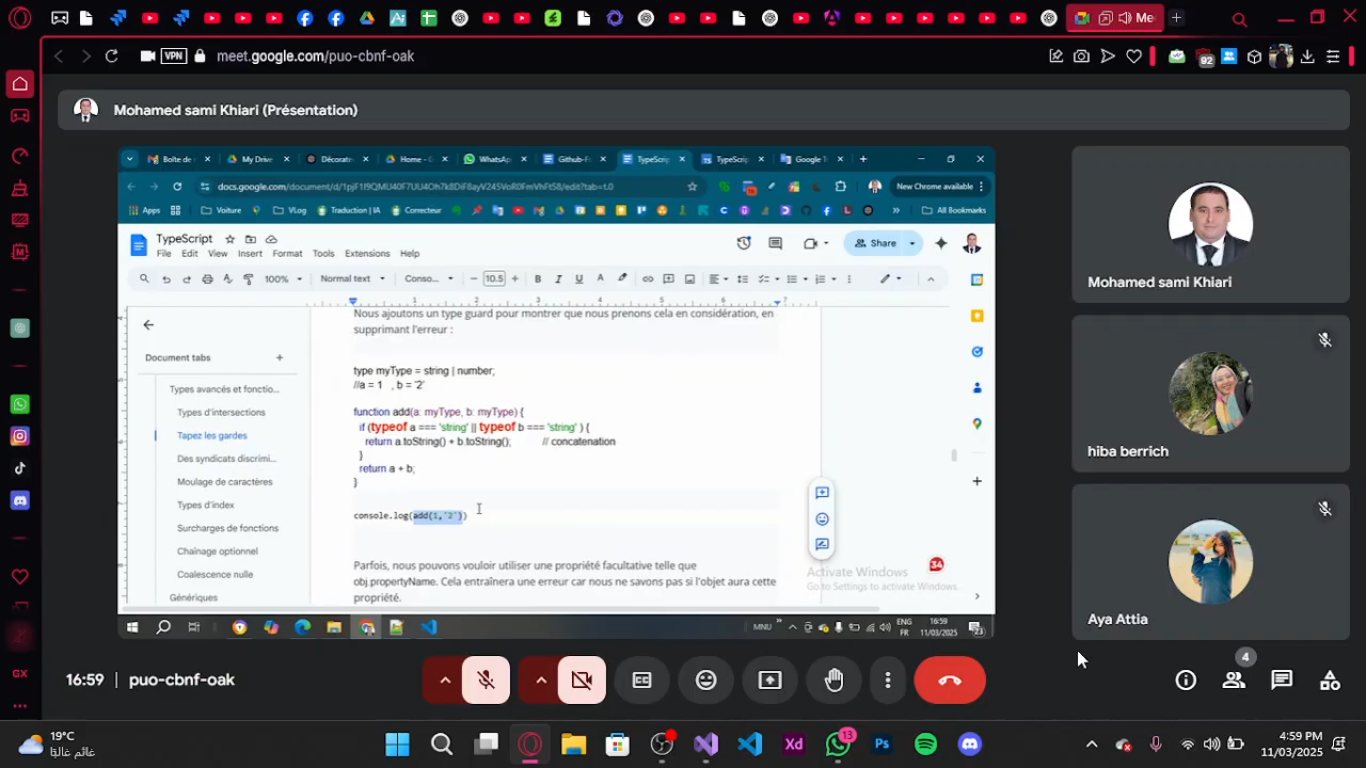Toggle Italic in the shared Docs toolbar
Viewport: 1366px width, 768px height.
coord(558,279)
